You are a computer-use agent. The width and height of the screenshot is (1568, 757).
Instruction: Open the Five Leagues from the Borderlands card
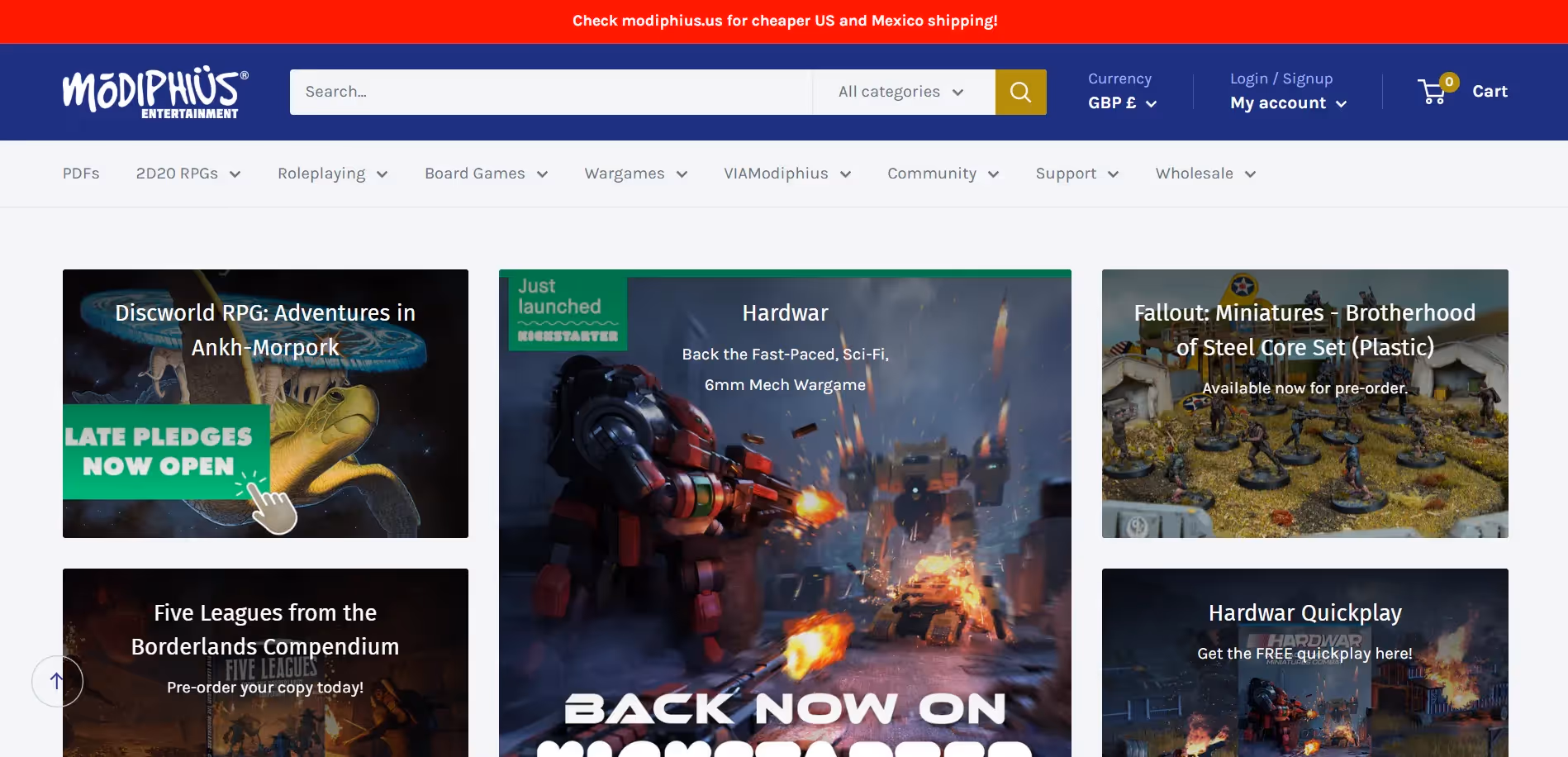tap(265, 663)
